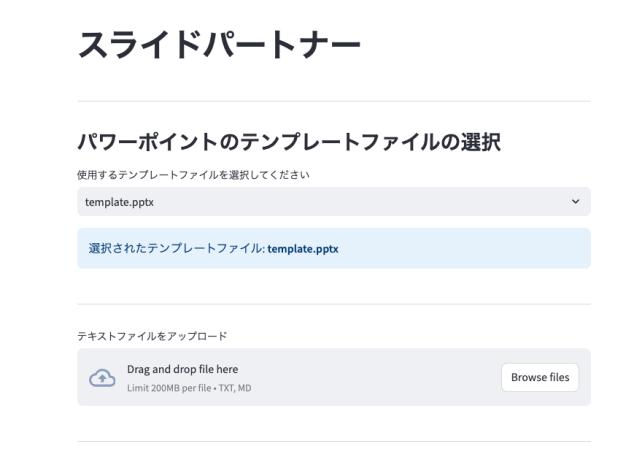
Task: Click the empty middle of the file drop zone
Action: pyautogui.click(x=370, y=377)
